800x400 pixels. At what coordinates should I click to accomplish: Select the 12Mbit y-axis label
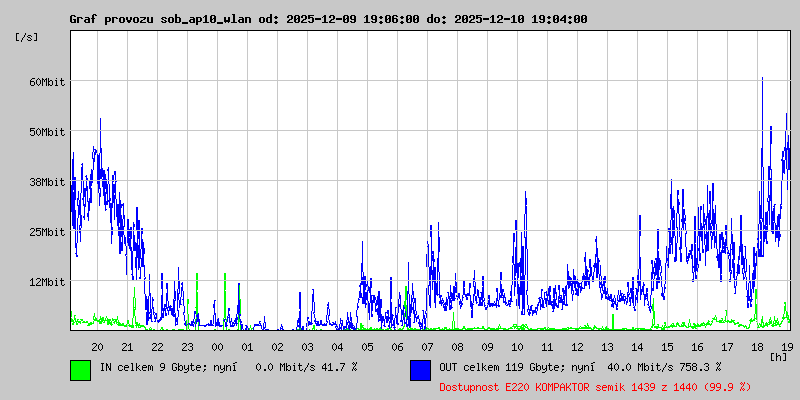tap(47, 282)
